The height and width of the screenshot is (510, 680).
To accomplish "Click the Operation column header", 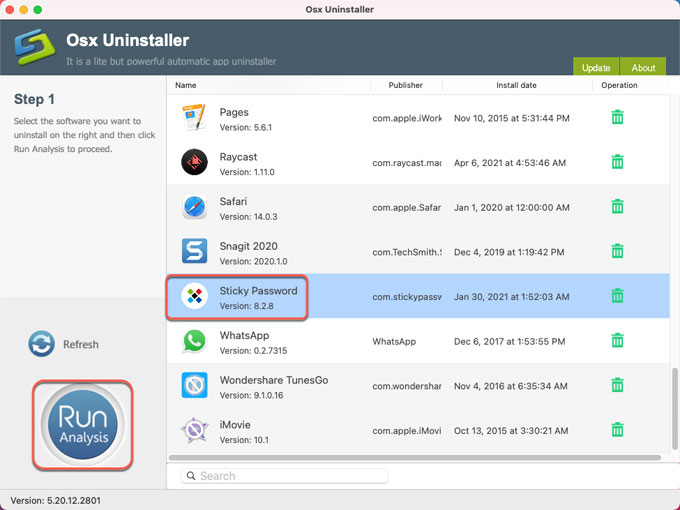I will 619,85.
